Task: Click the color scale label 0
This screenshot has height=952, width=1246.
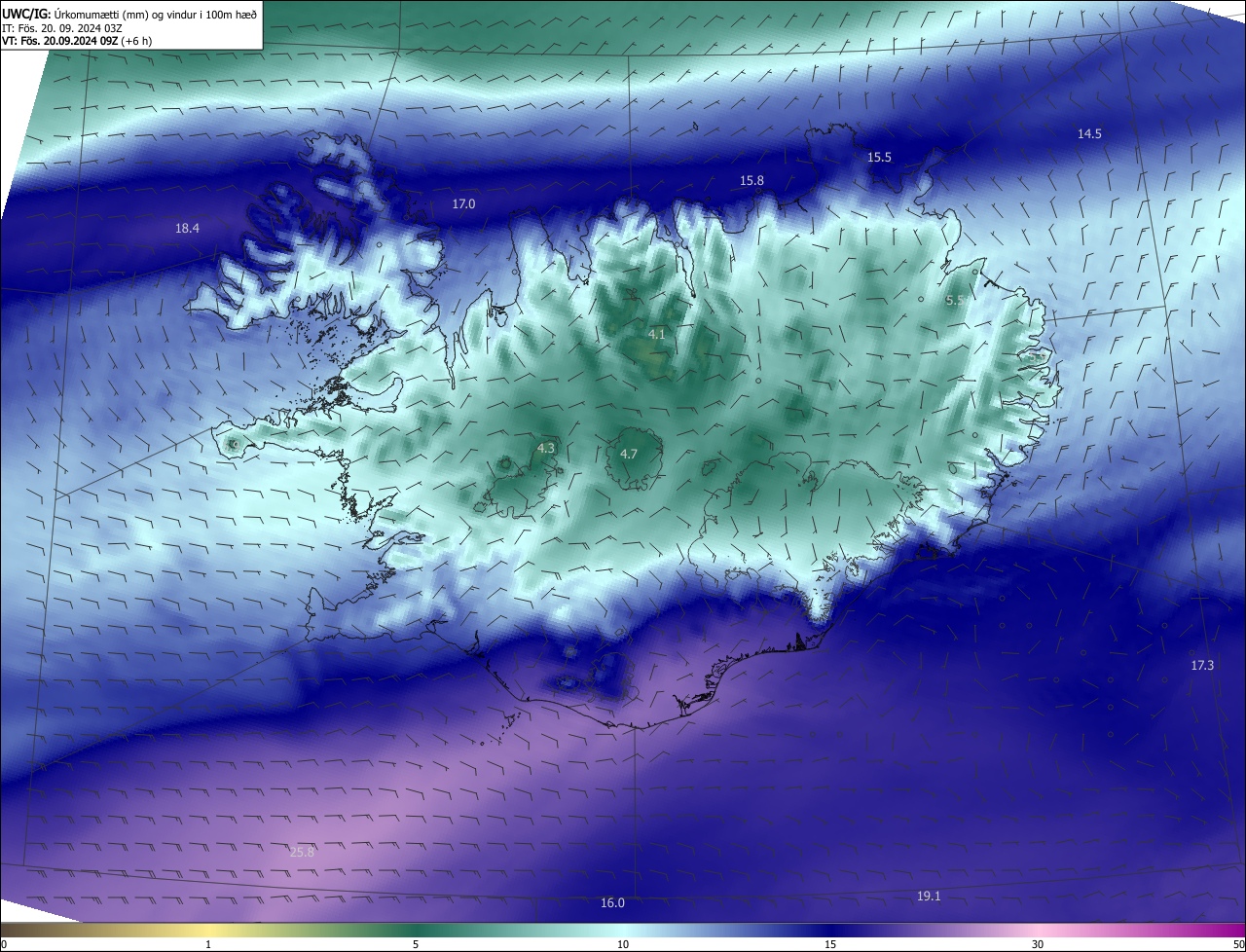Action: (x=4, y=945)
